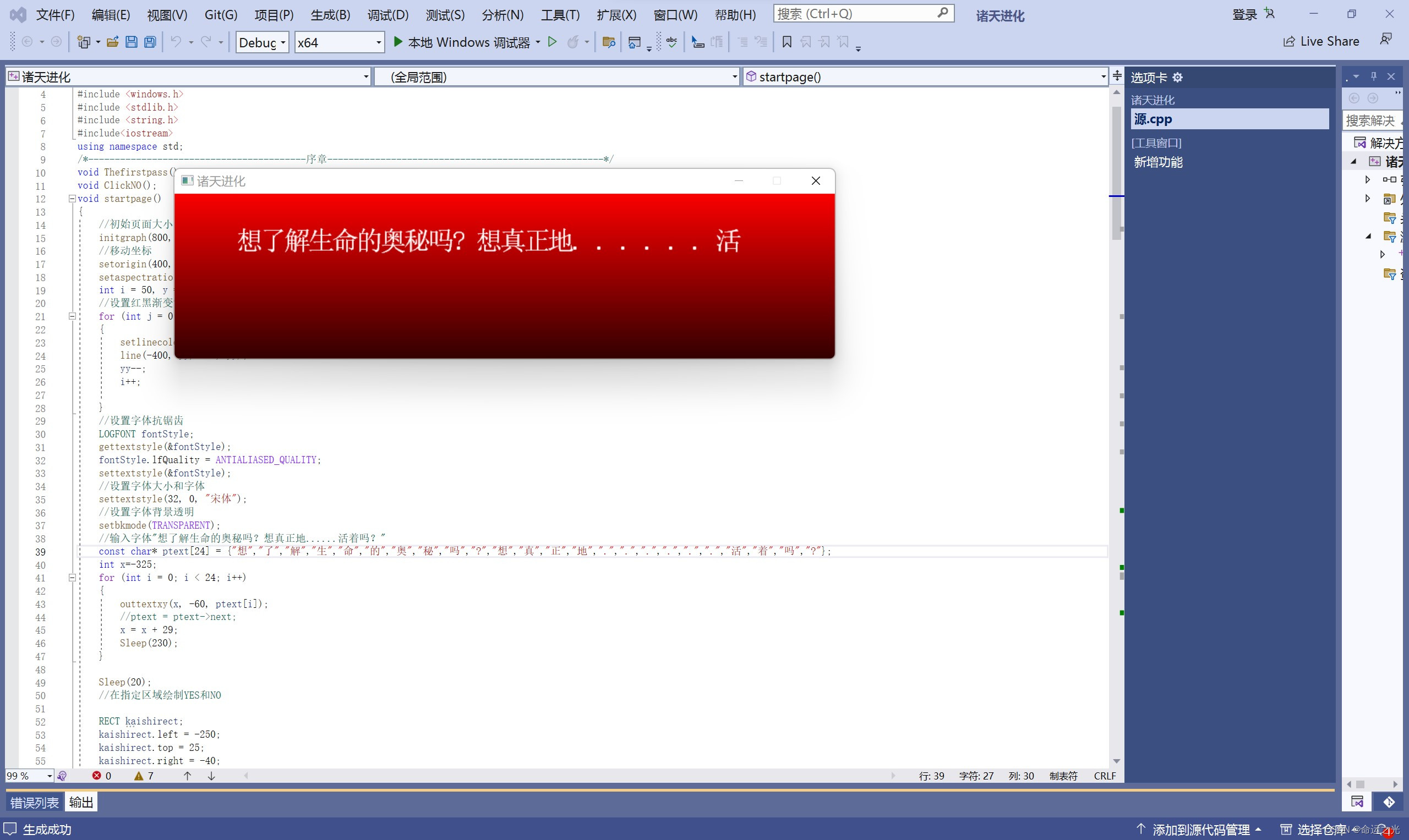Image resolution: width=1409 pixels, height=840 pixels.
Task: Open the 新增功能 tool window entry
Action: [1158, 162]
